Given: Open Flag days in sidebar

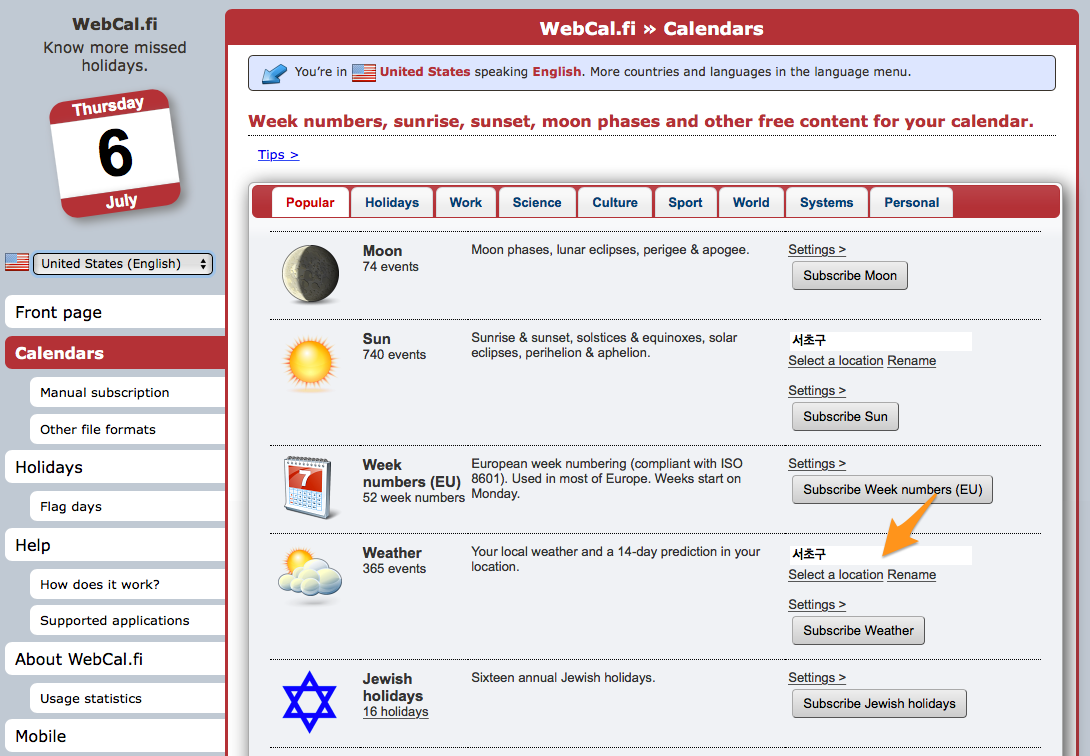Looking at the screenshot, I should coord(128,507).
